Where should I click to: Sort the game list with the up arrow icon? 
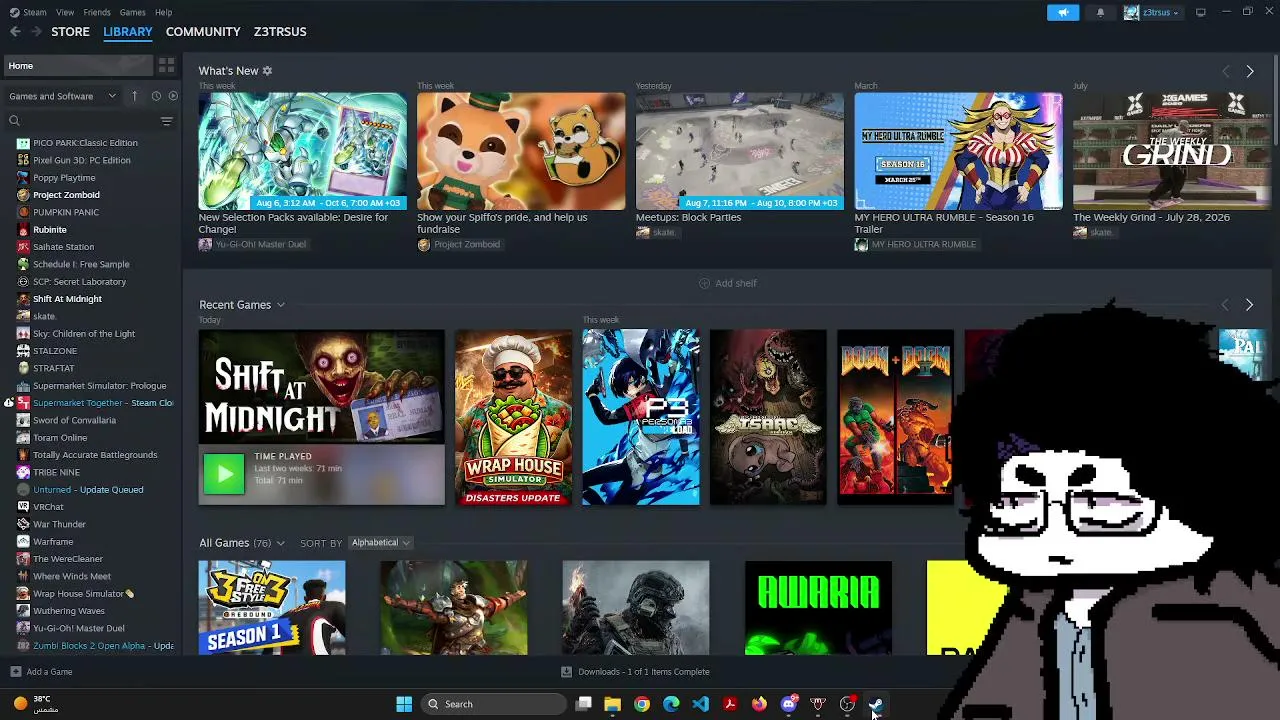coord(135,96)
